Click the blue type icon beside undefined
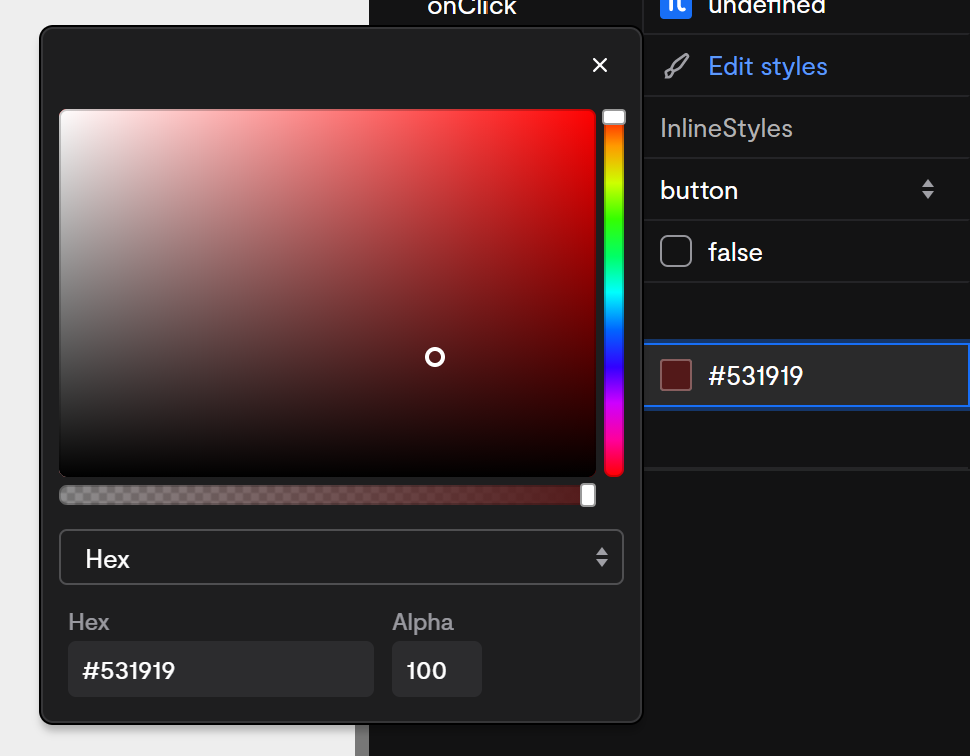The image size is (970, 756). click(x=676, y=7)
